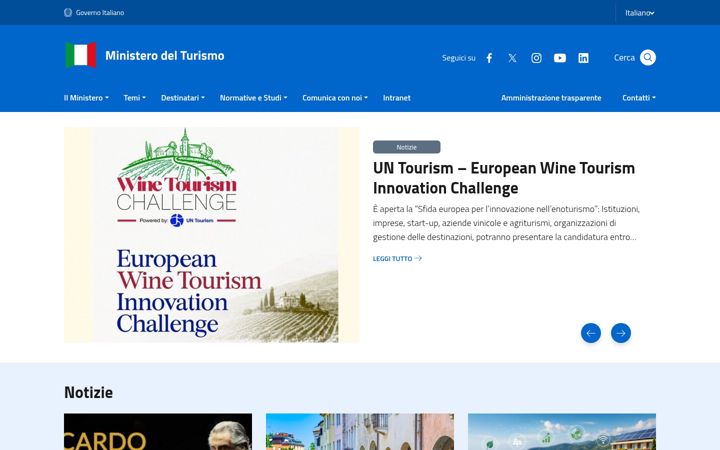Click the Wine Tourism Challenge banner image
The image size is (720, 450).
tap(212, 235)
